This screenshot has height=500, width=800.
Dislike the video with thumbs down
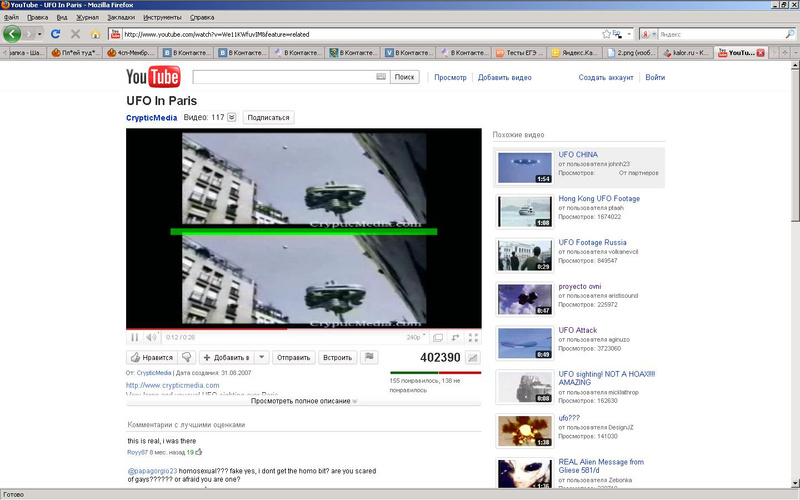187,357
